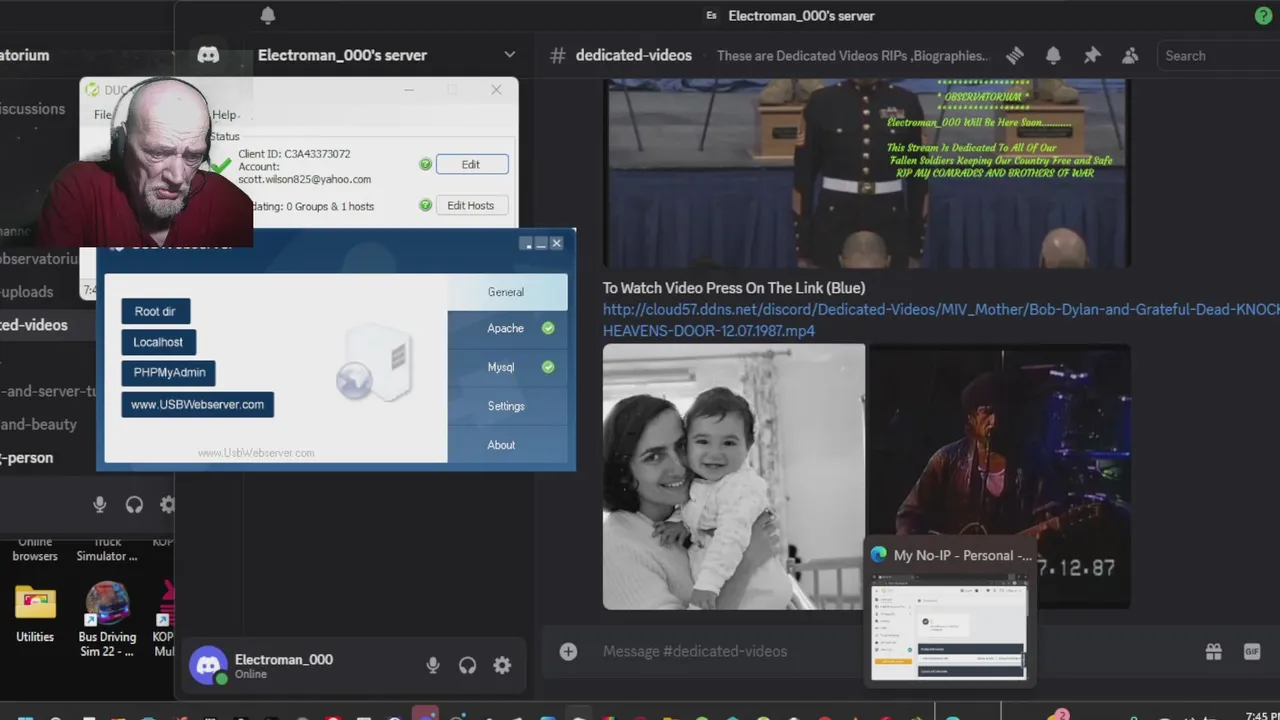Close the USBWebserver window
The width and height of the screenshot is (1280, 720).
tap(557, 243)
